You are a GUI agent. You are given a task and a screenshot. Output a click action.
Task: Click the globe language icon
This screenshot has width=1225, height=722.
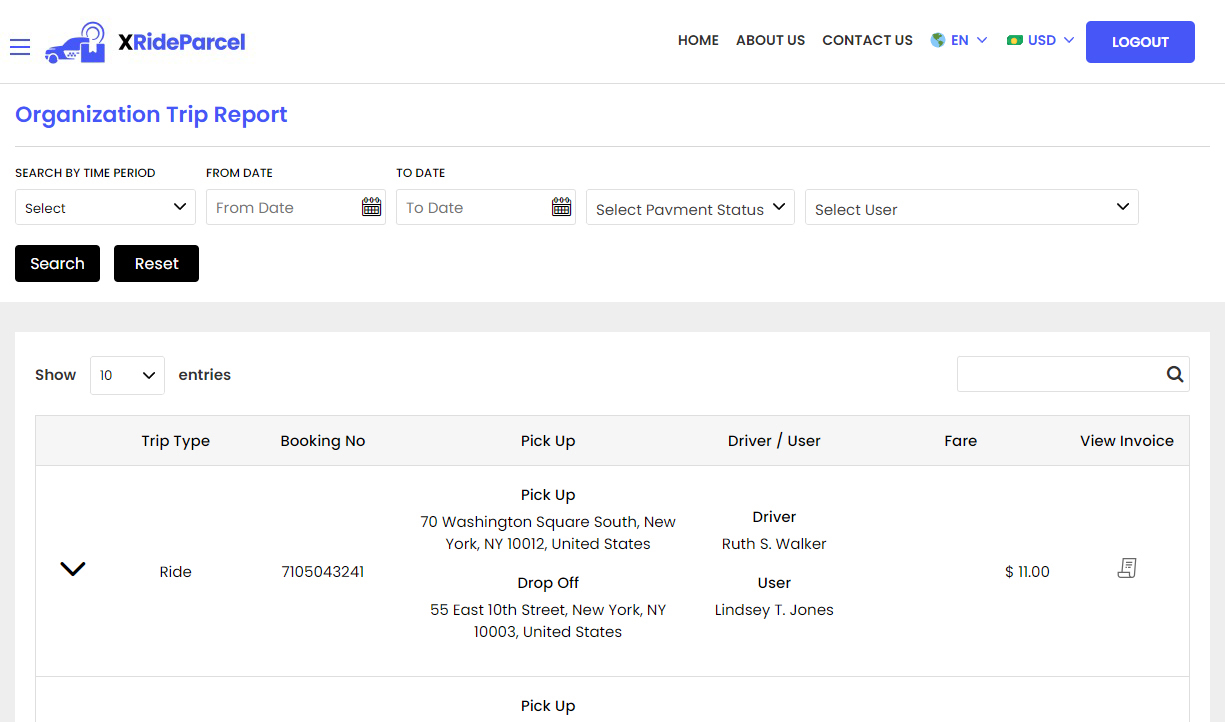click(x=938, y=41)
